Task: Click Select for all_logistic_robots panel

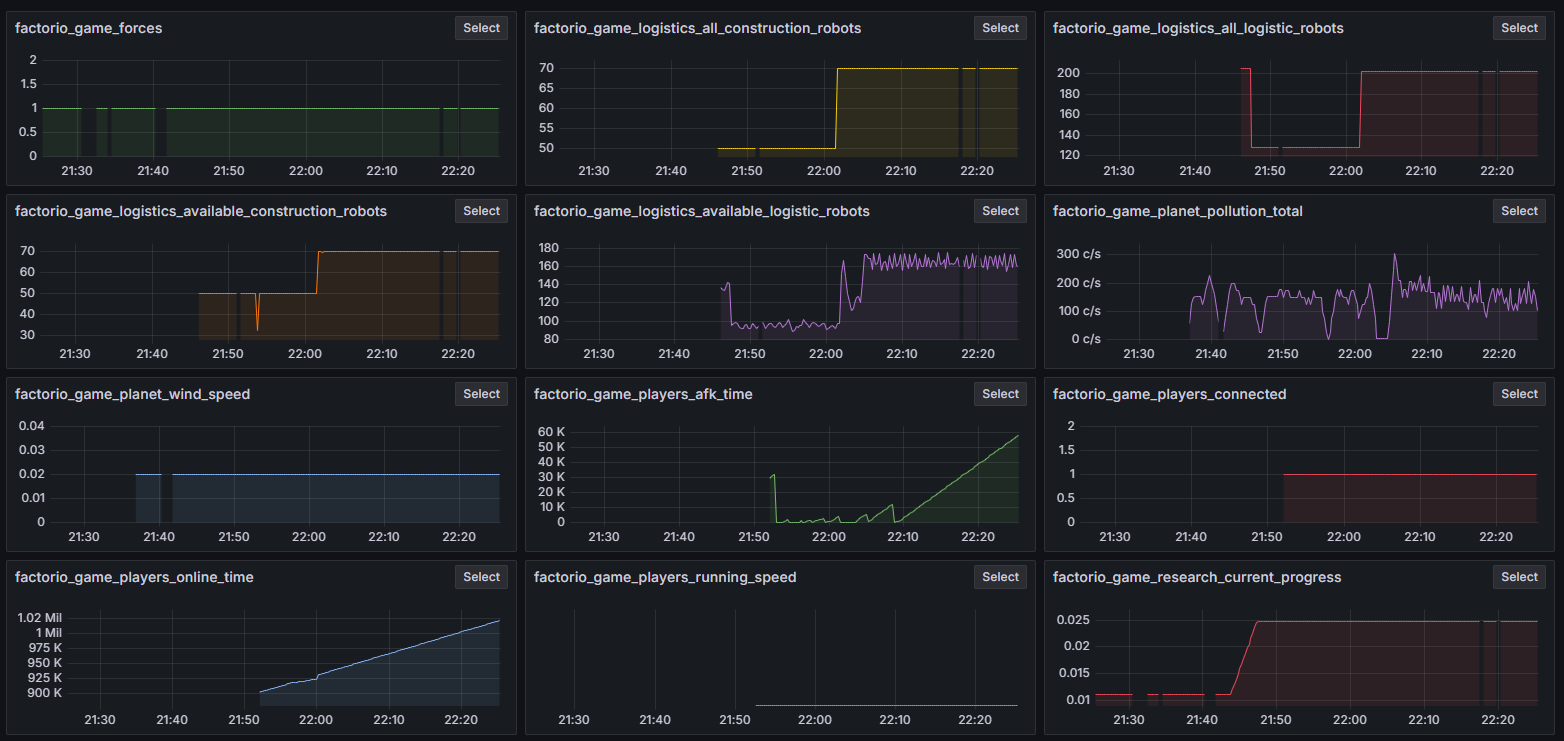Action: click(1519, 28)
